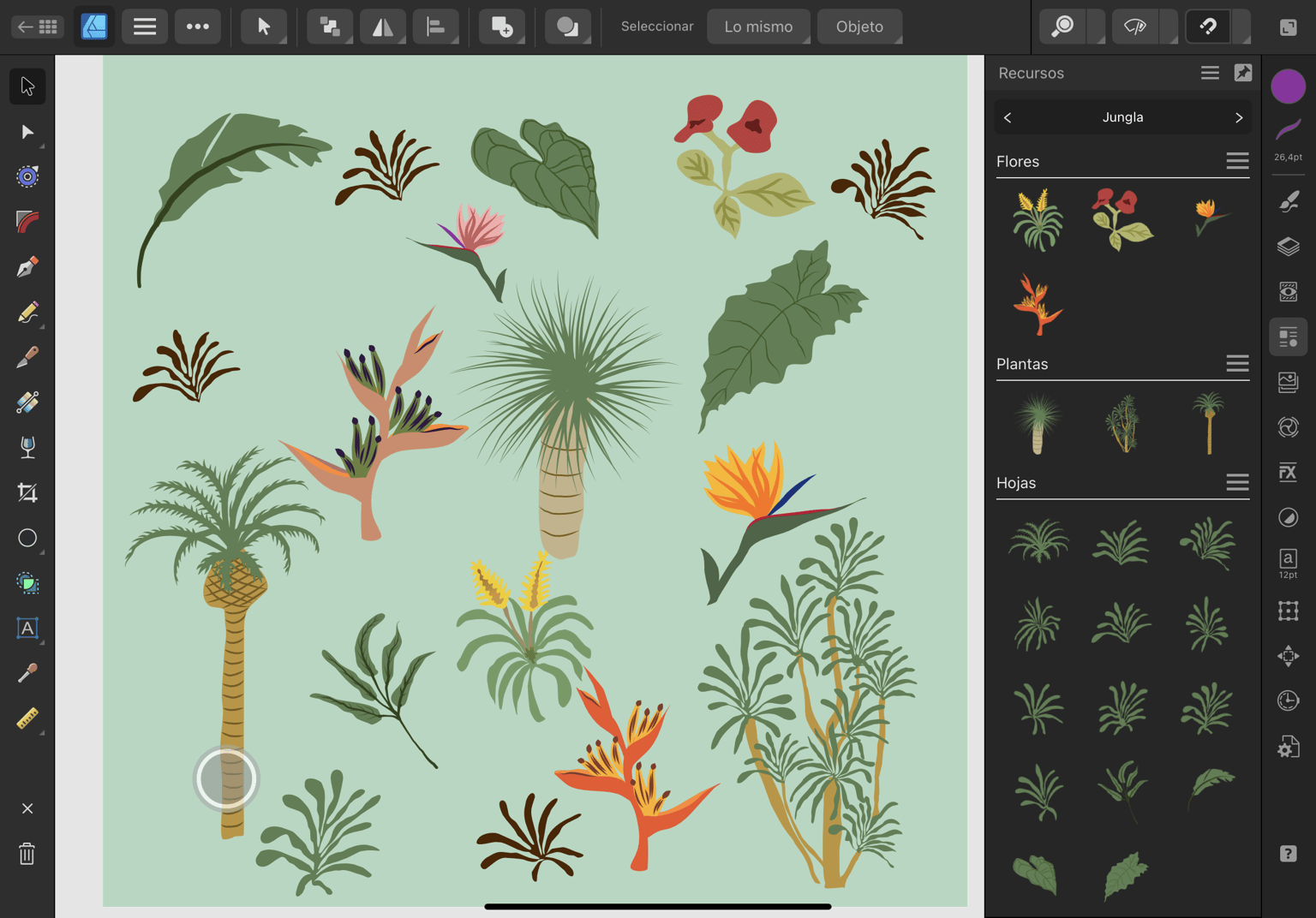Viewport: 1316px width, 918px height.
Task: Select the Contour tool
Action: (27, 176)
